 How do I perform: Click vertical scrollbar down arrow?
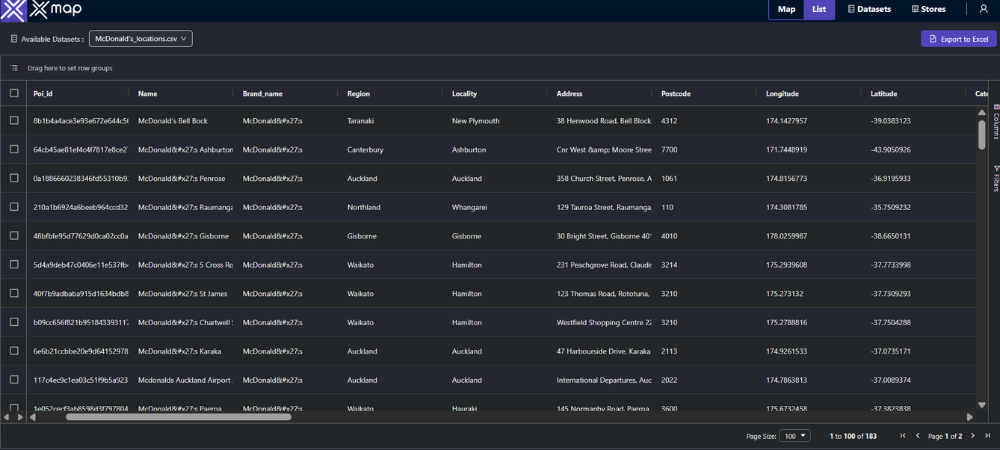(x=982, y=405)
